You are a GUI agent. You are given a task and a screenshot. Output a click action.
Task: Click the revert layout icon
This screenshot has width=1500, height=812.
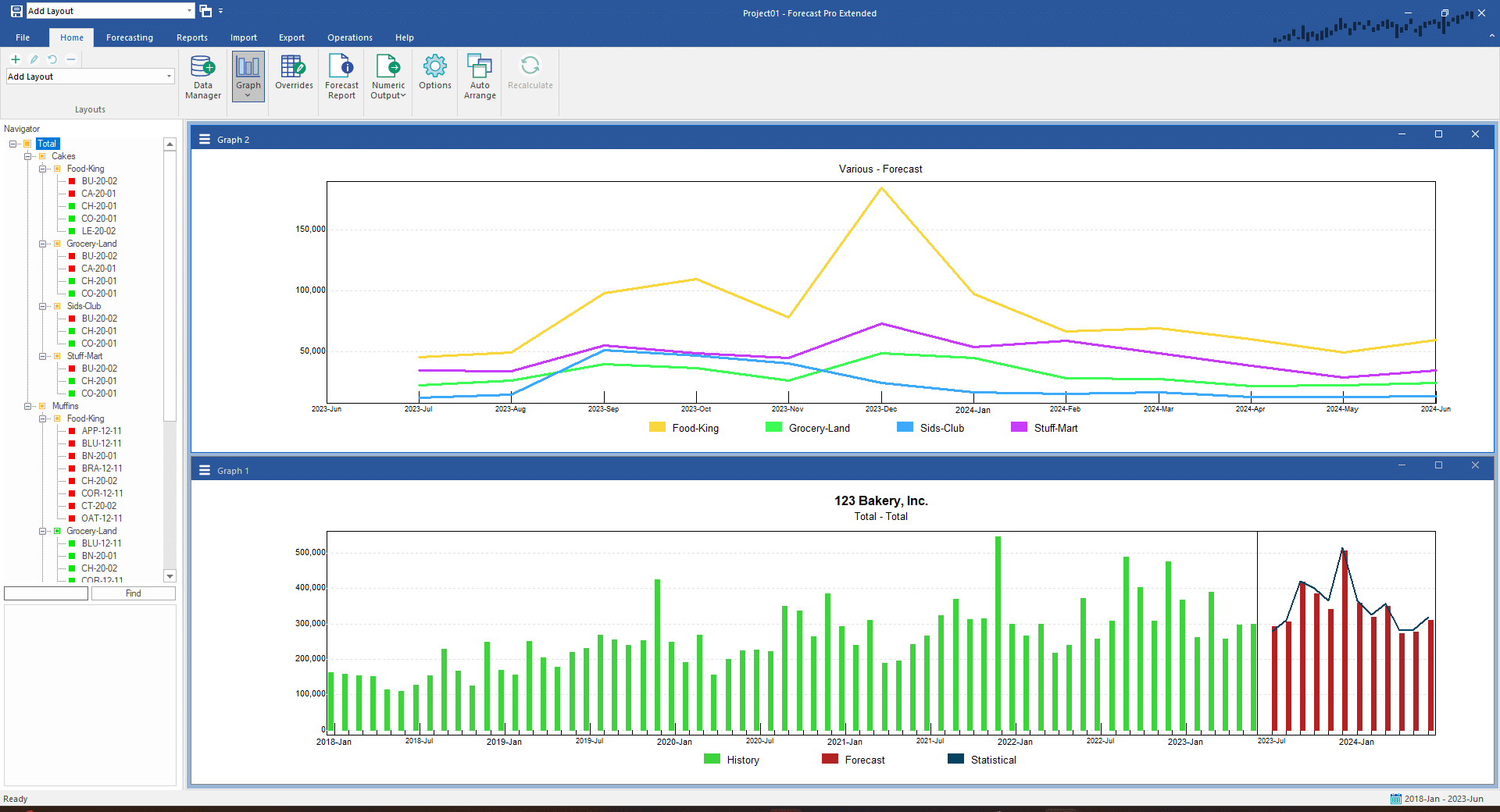(52, 59)
